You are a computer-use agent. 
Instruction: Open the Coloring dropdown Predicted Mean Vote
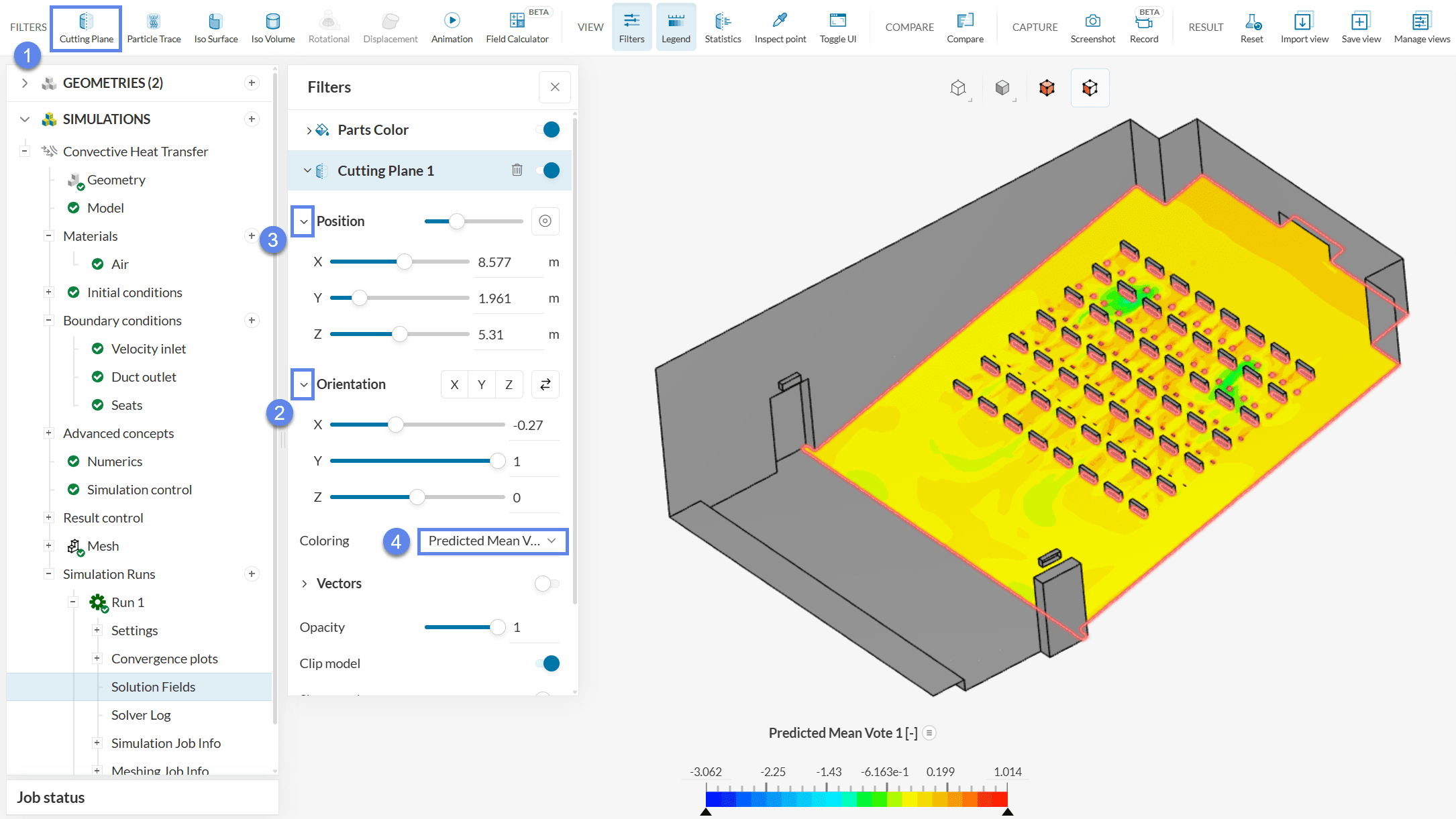(x=492, y=541)
